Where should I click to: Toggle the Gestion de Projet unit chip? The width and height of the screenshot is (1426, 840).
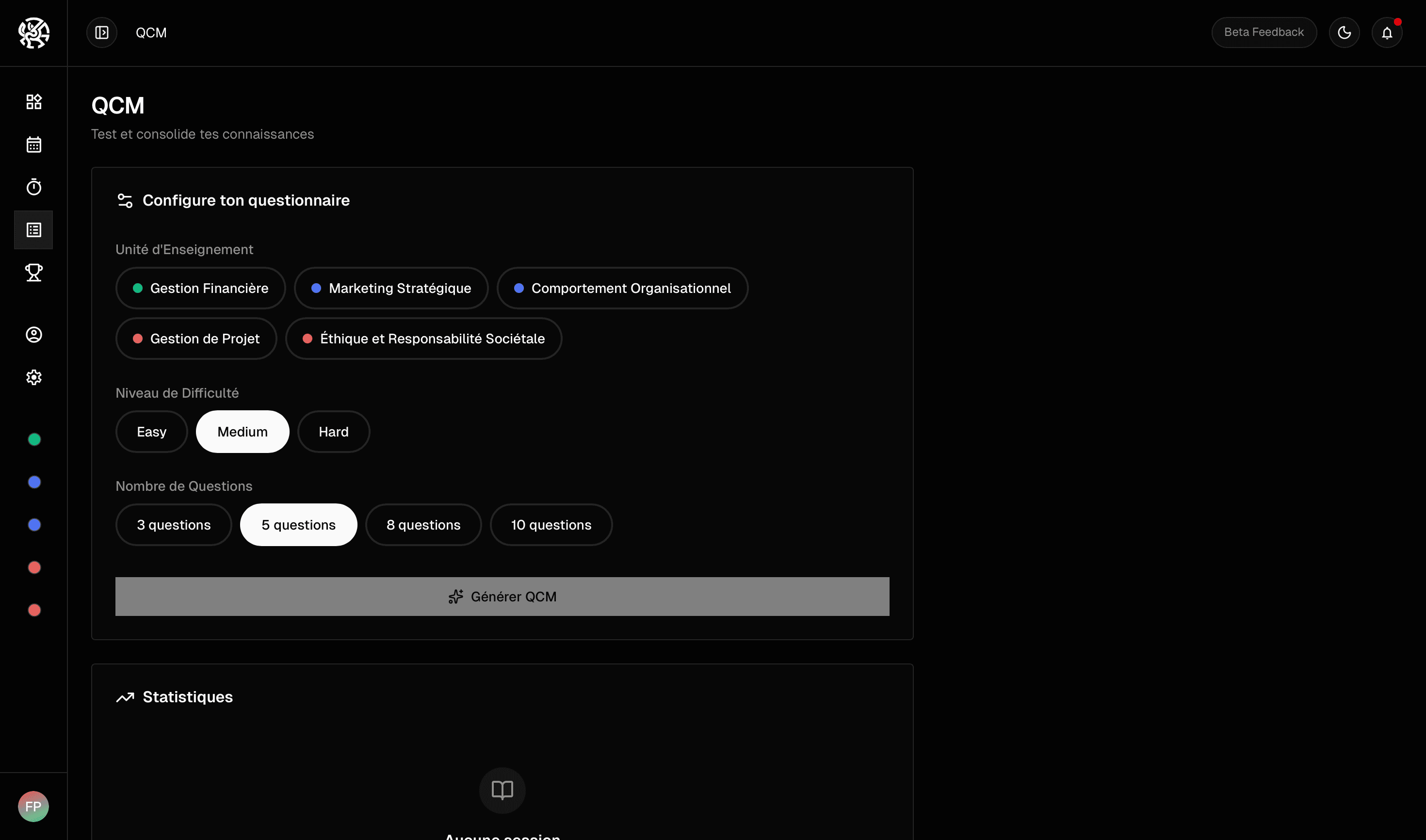tap(196, 339)
